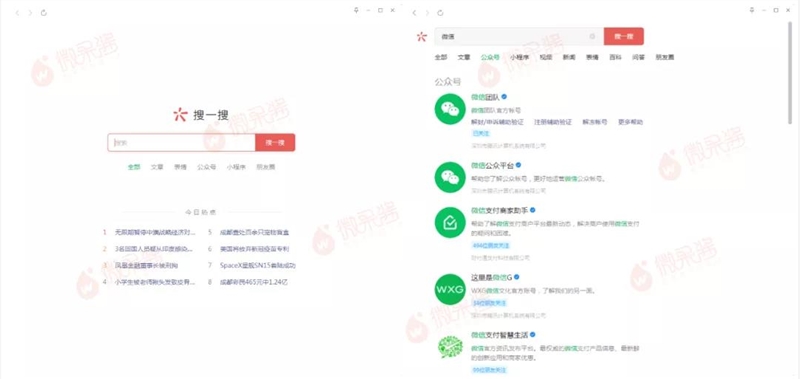Open hot topic 1 about 中澳战略经济
The width and height of the screenshot is (800, 379).
pyautogui.click(x=155, y=232)
